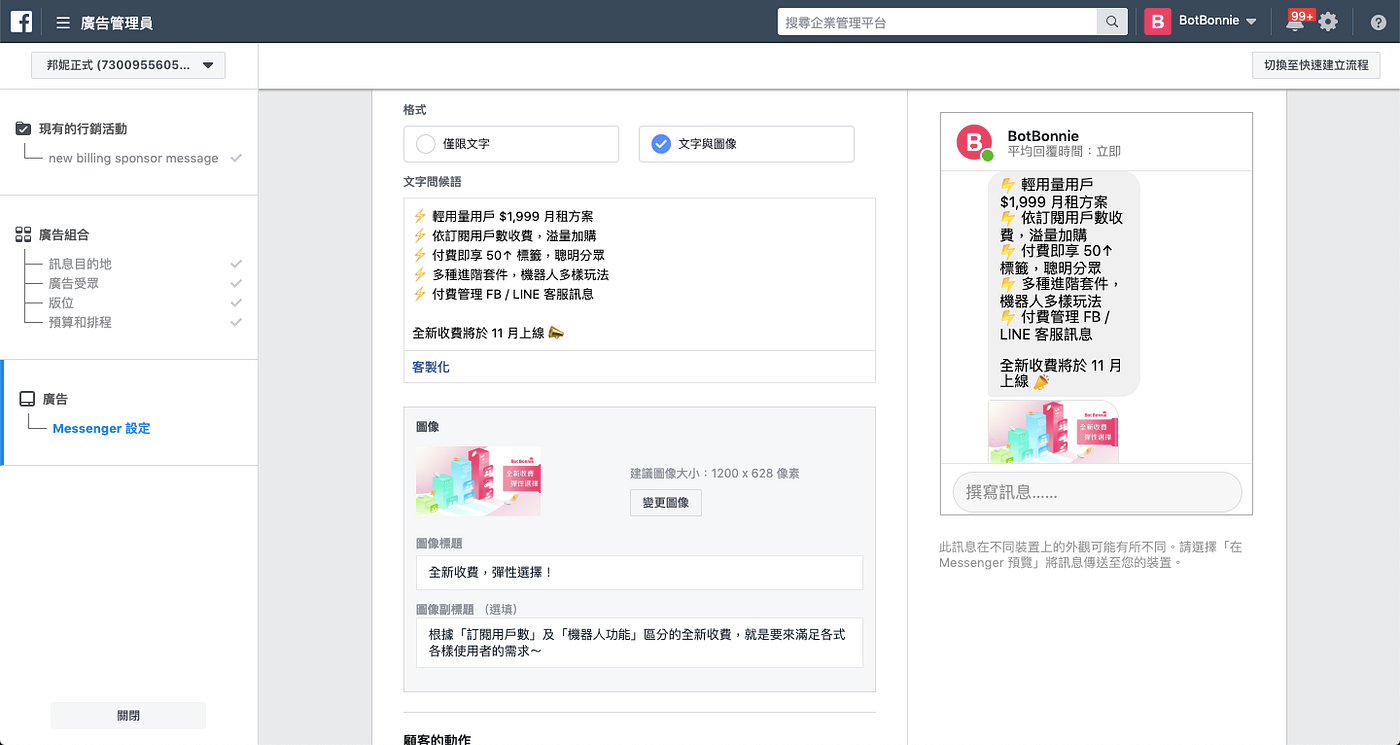Click checkmark next to new billing sponsor message
1400x745 pixels.
click(236, 158)
